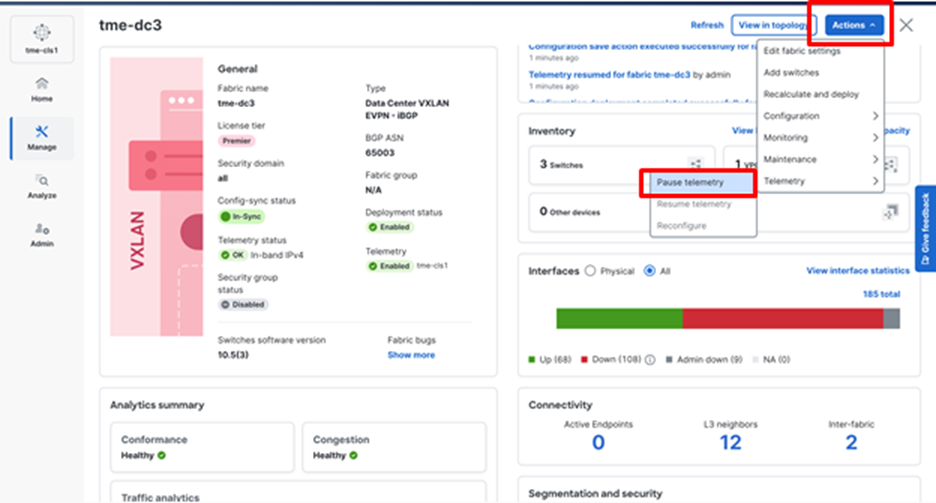Click the Admin down (9) legend entry

[x=704, y=360]
